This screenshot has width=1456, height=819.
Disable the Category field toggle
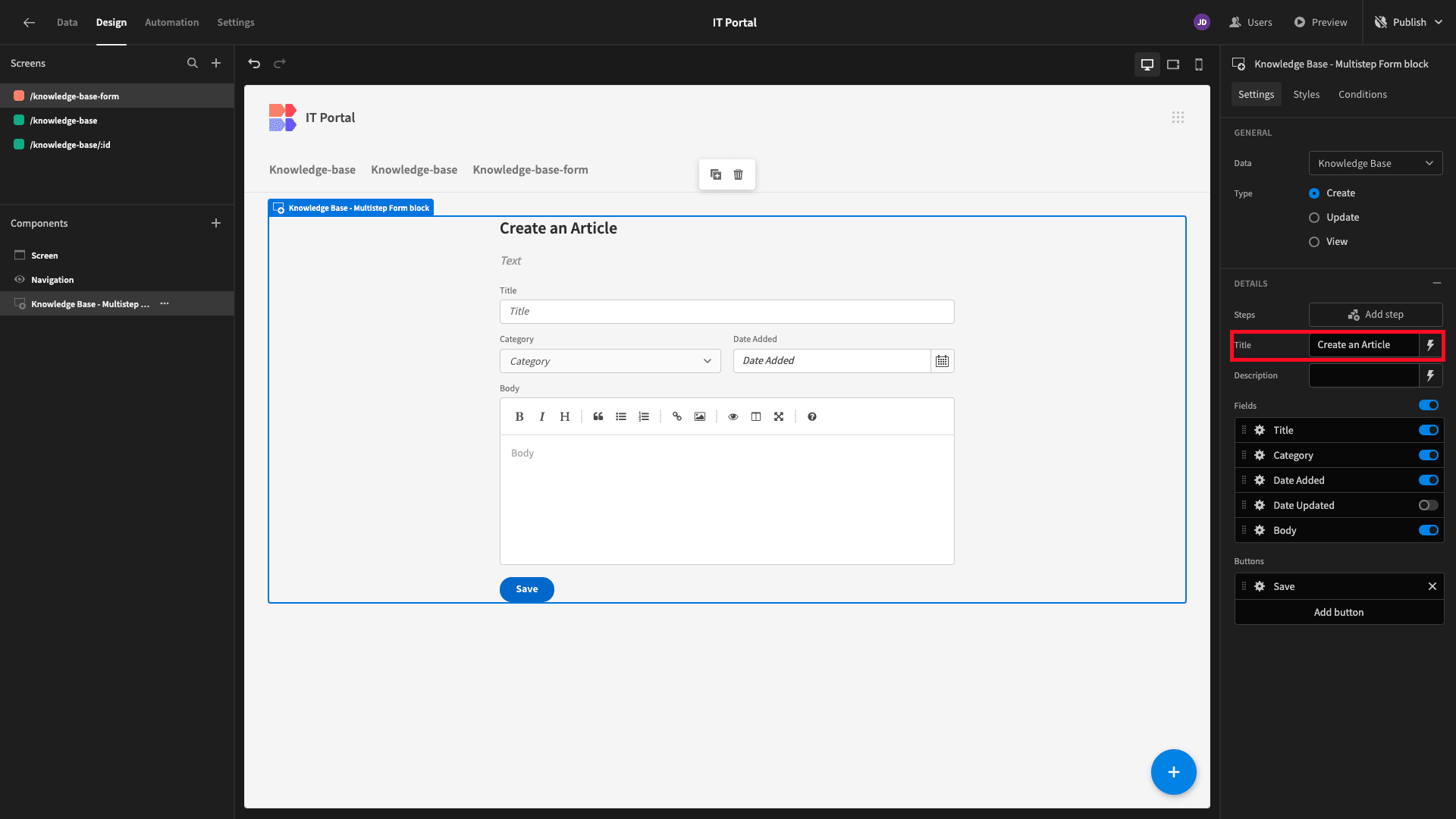coord(1429,455)
